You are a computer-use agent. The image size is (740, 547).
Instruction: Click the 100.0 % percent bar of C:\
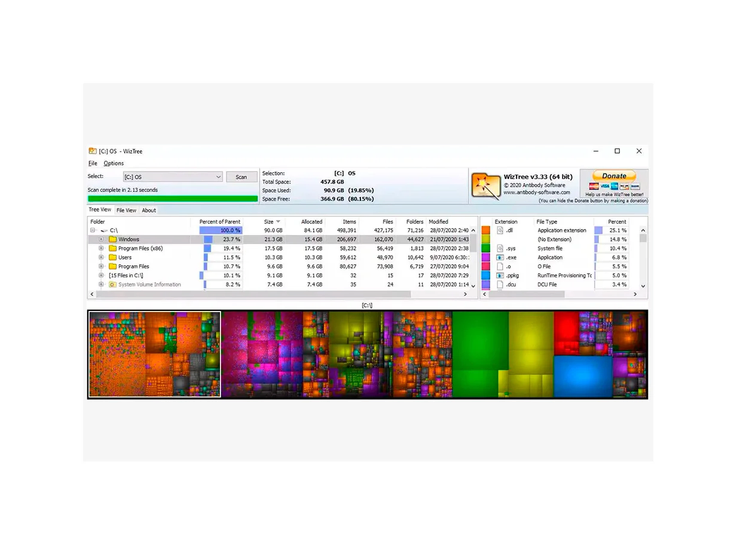[221, 230]
